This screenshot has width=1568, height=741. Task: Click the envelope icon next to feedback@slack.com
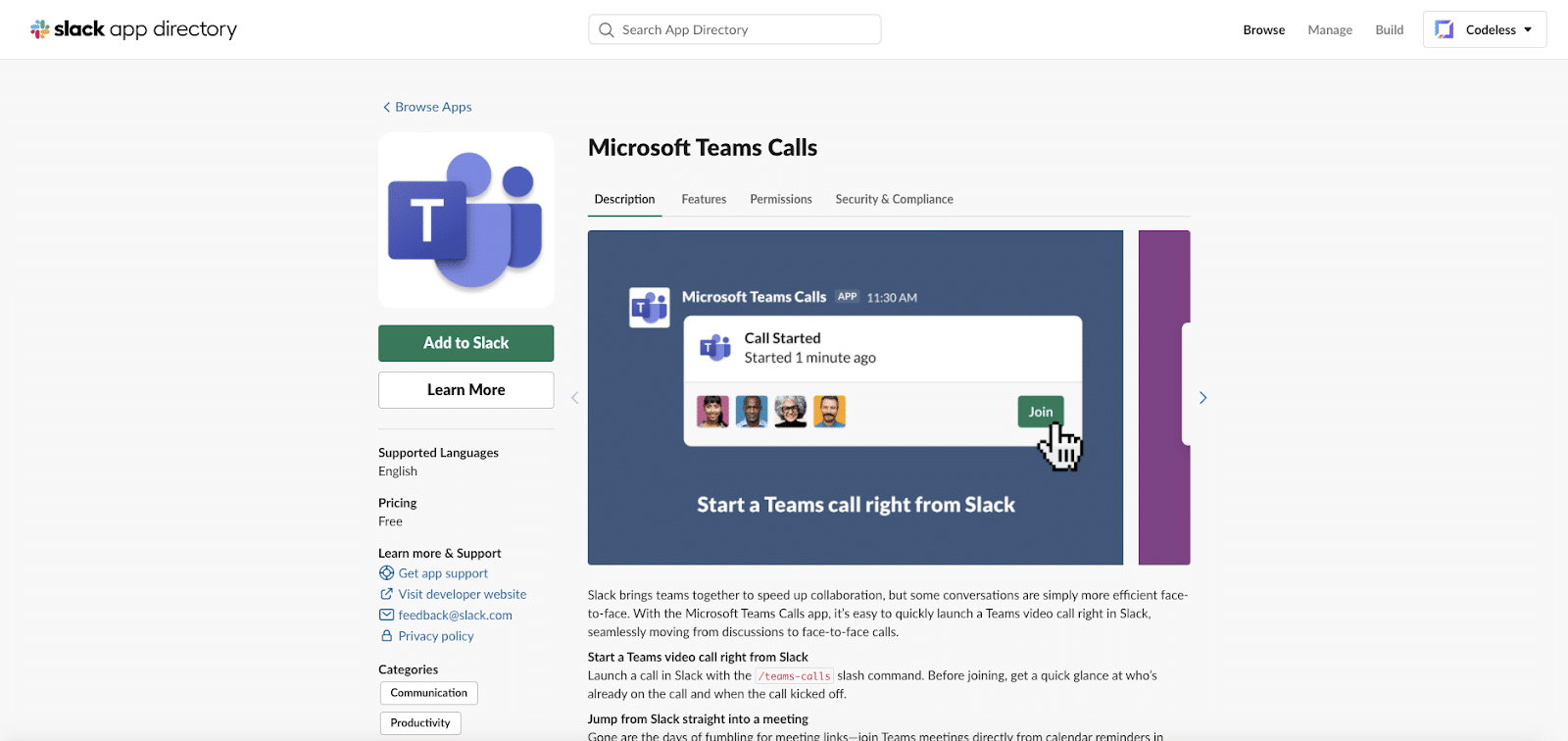(386, 615)
